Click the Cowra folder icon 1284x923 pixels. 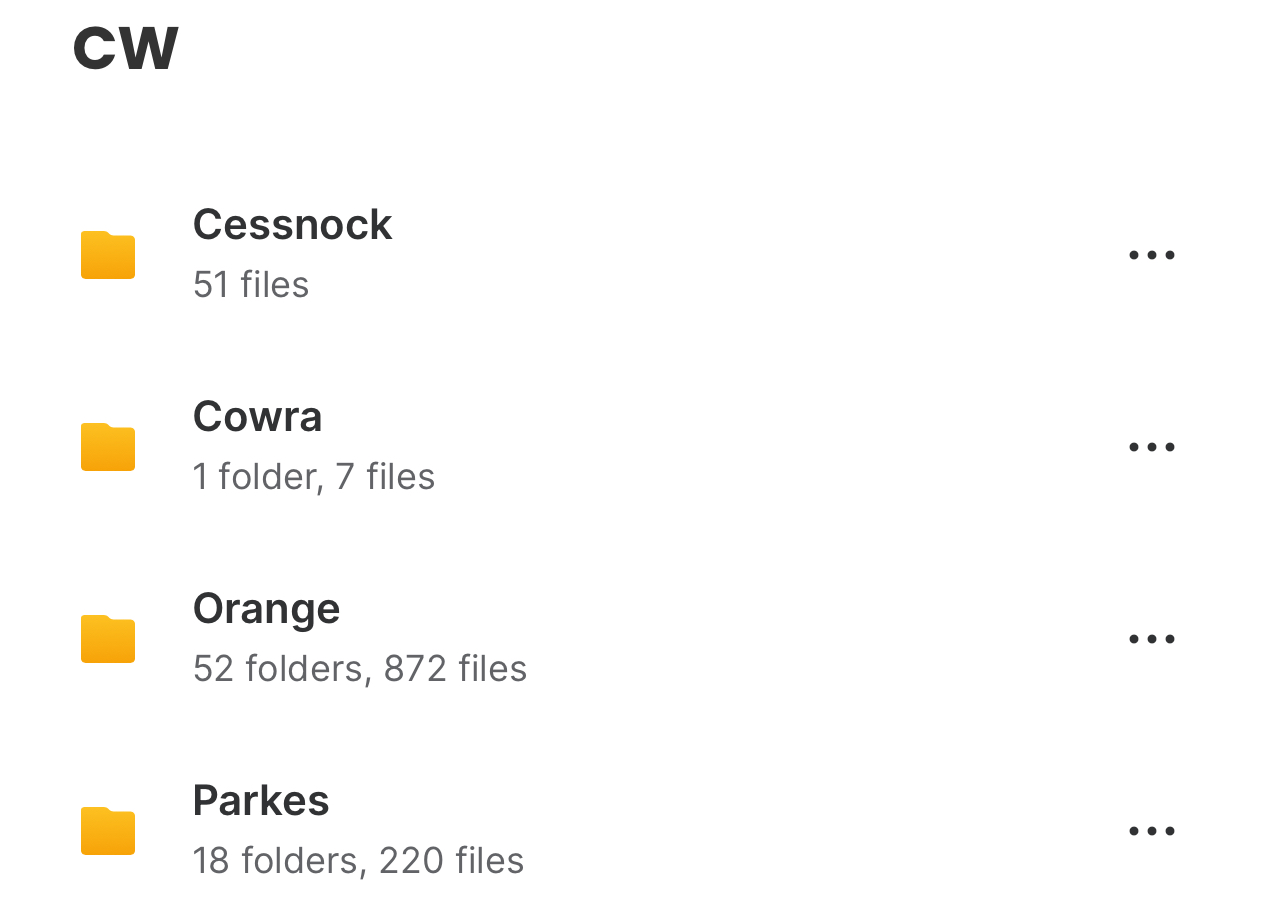point(108,447)
